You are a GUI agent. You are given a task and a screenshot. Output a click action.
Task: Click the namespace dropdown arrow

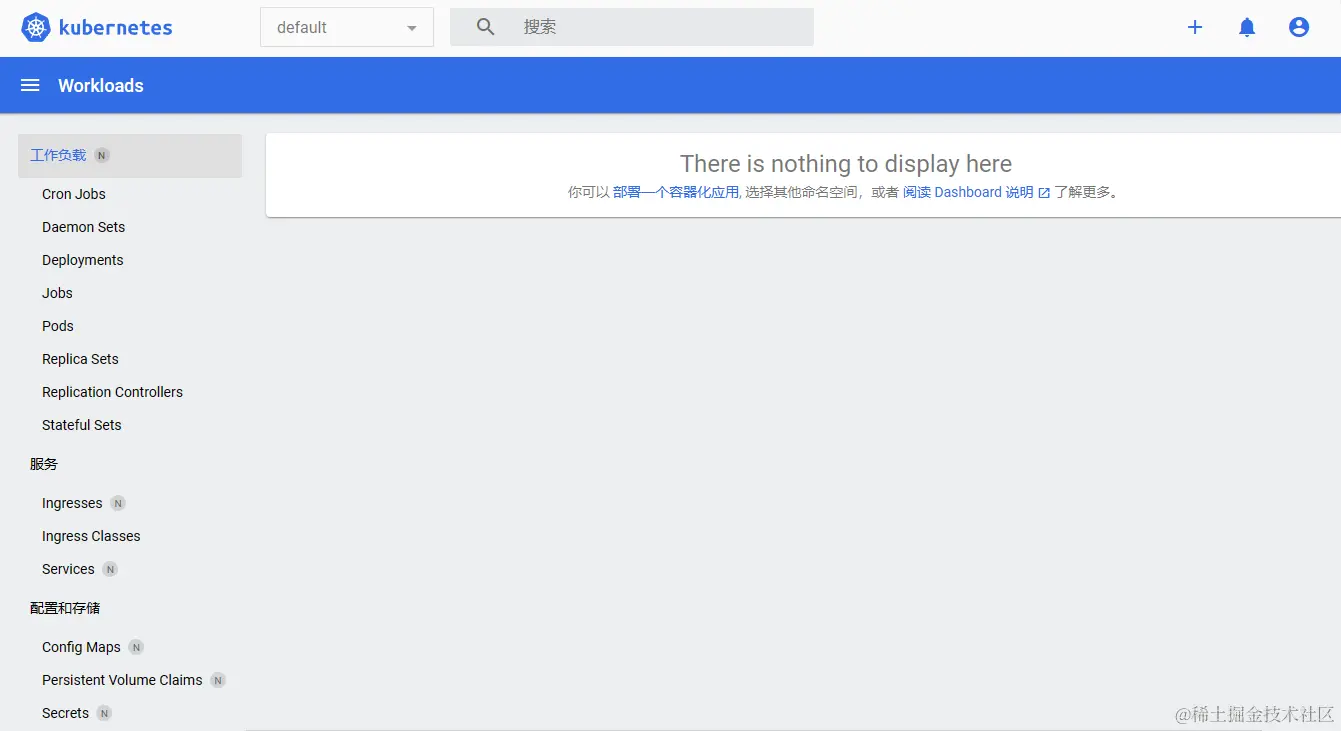click(412, 28)
